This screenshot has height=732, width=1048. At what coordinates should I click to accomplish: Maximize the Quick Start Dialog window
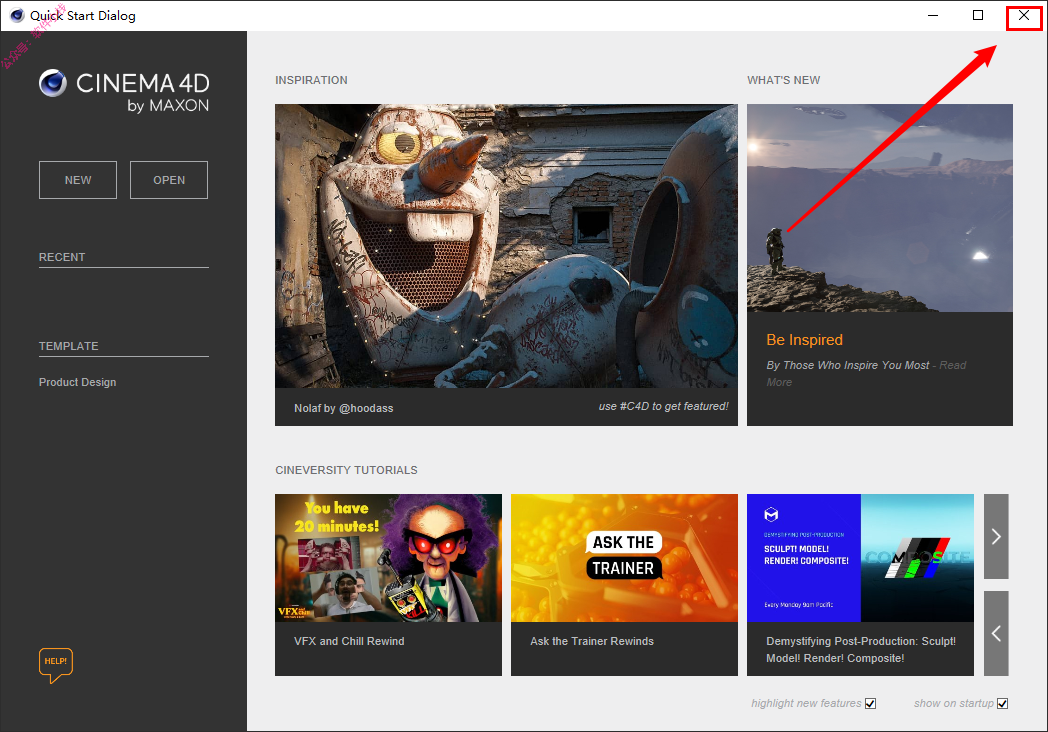[x=978, y=15]
